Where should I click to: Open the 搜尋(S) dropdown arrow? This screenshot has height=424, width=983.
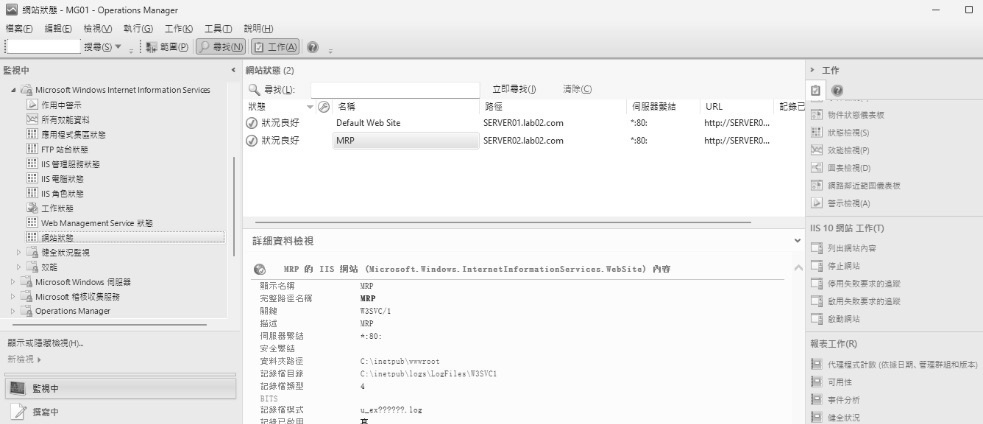118,47
